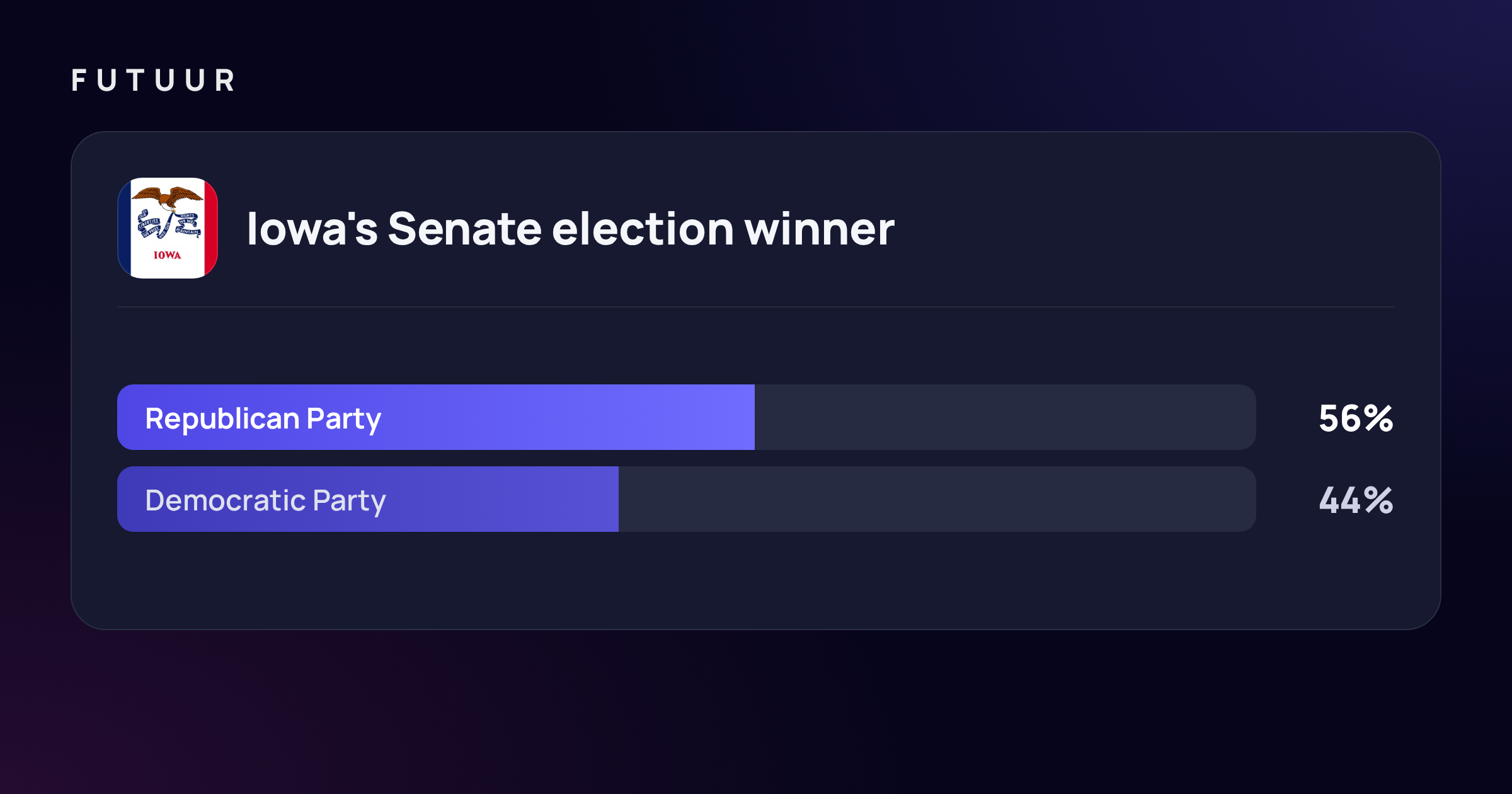Click the word Senate in the title

(464, 228)
